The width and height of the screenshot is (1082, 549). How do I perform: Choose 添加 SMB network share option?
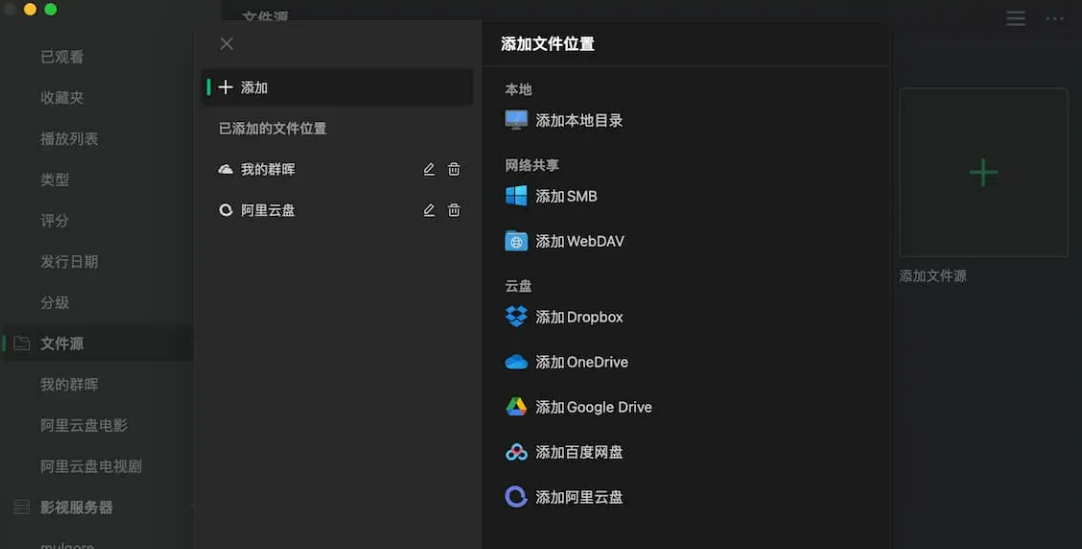[x=566, y=196]
